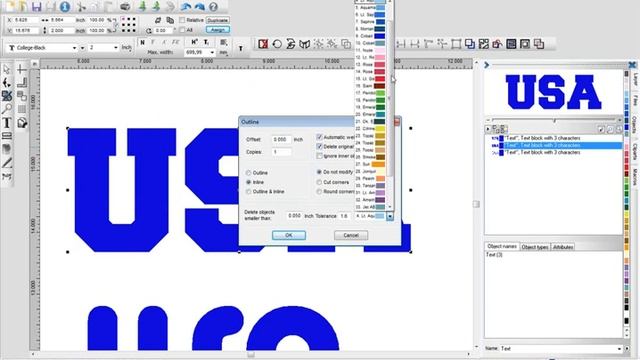Click the Duplicate button

218,20
